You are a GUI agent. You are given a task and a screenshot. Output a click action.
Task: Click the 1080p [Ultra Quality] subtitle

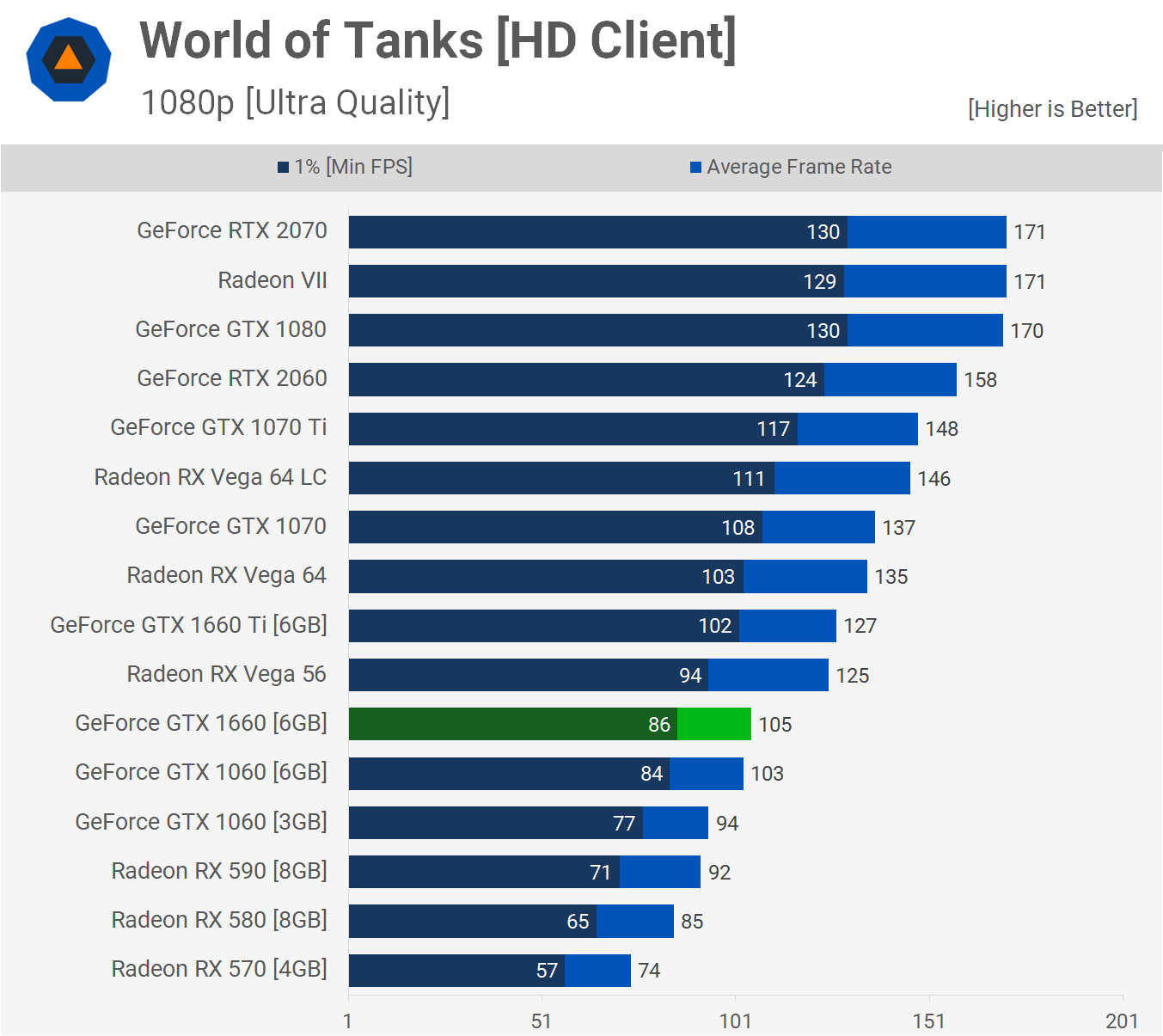295,102
